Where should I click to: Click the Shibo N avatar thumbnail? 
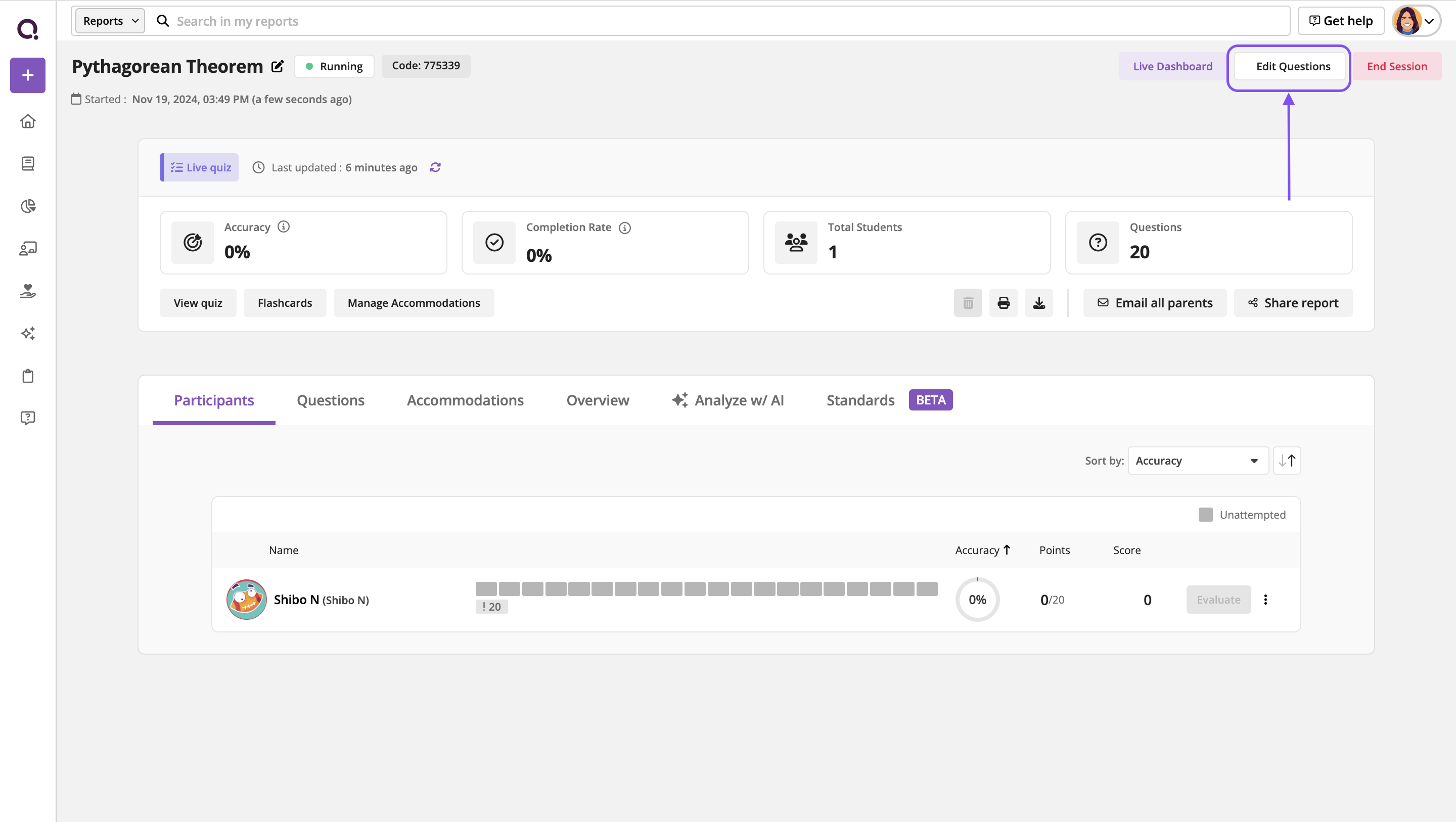click(246, 600)
